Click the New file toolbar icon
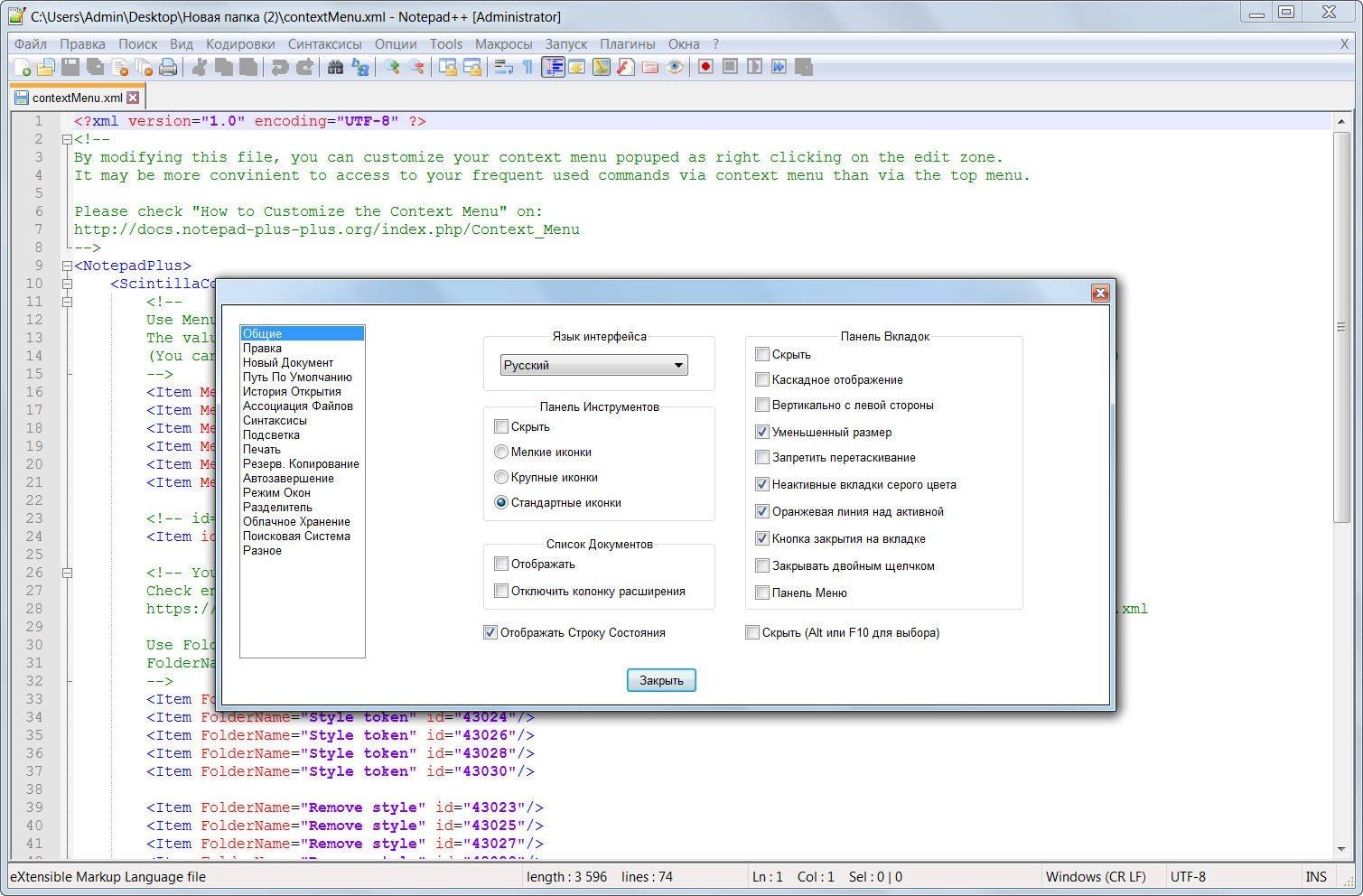The width and height of the screenshot is (1363, 896). (x=22, y=67)
